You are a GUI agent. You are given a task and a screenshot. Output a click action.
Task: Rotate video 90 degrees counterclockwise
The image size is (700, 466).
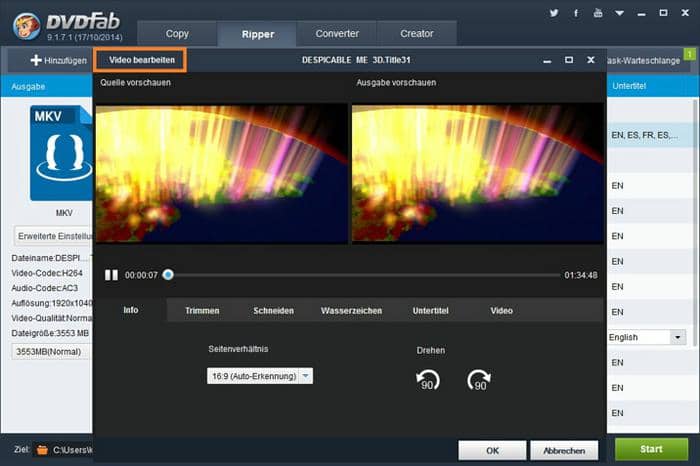(x=428, y=381)
